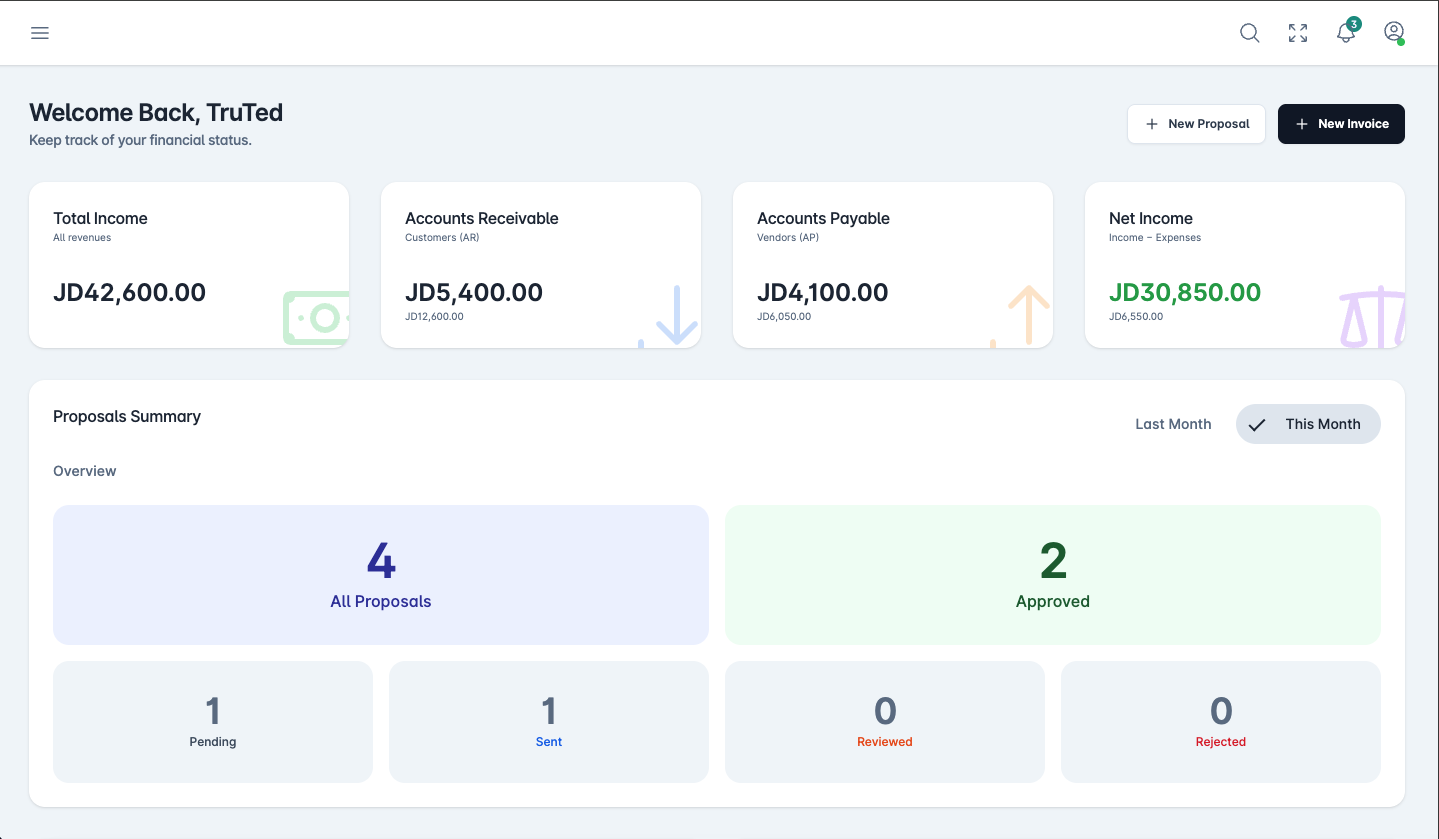Click the JD5,400.00 receivable amount
Screen dimensions: 1439x839
(x=474, y=292)
